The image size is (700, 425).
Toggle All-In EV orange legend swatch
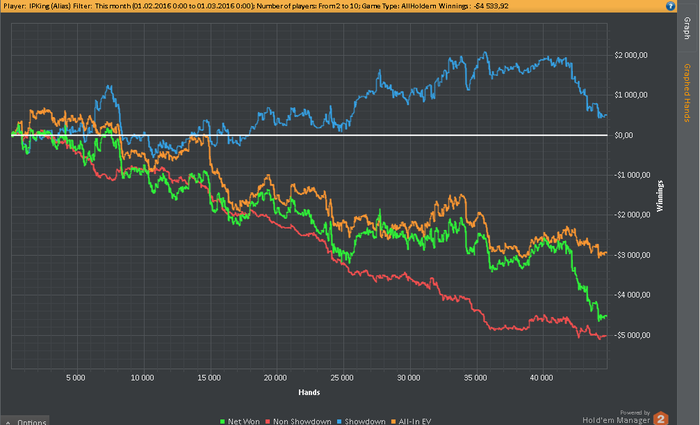click(393, 421)
